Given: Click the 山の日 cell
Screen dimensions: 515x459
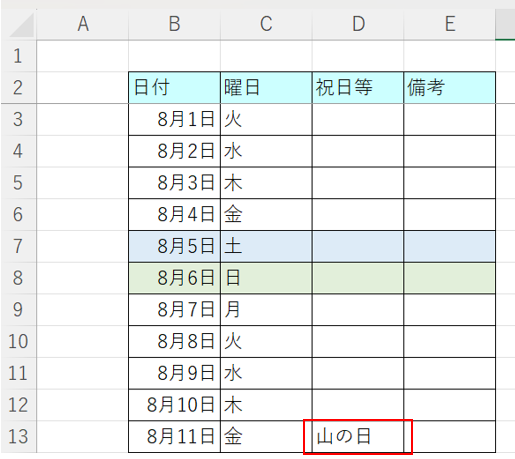Looking at the screenshot, I should point(358,437).
